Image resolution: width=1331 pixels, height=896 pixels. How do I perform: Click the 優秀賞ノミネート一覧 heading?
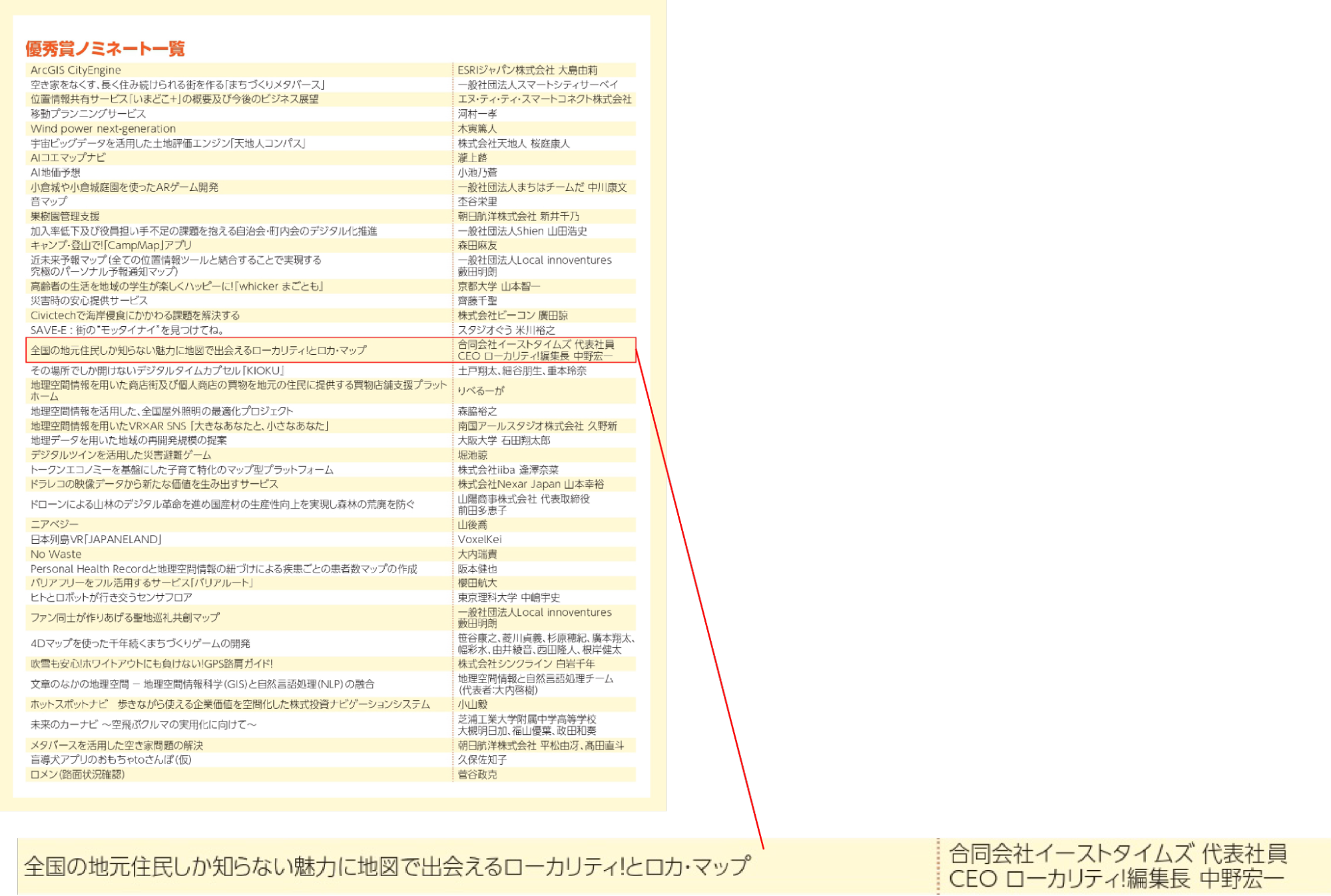tap(105, 49)
